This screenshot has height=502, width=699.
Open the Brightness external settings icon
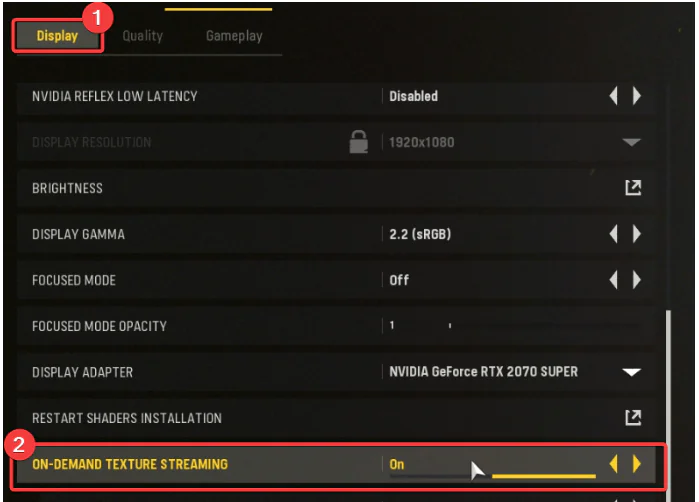pyautogui.click(x=633, y=188)
